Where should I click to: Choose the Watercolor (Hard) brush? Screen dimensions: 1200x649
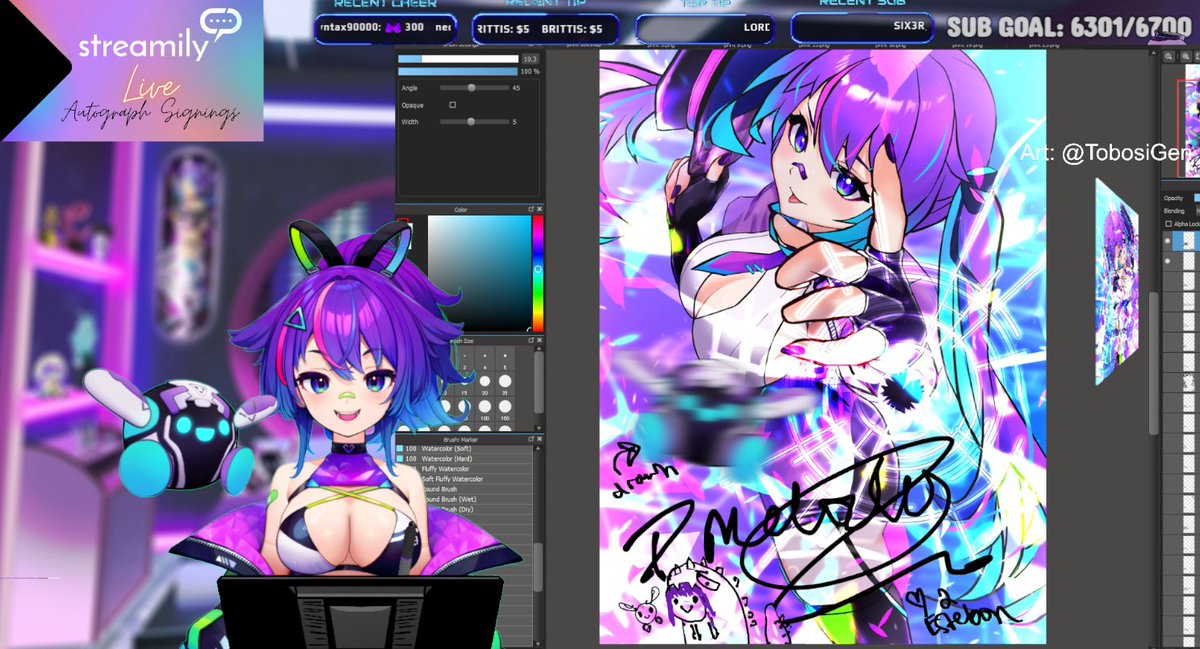(x=465, y=459)
